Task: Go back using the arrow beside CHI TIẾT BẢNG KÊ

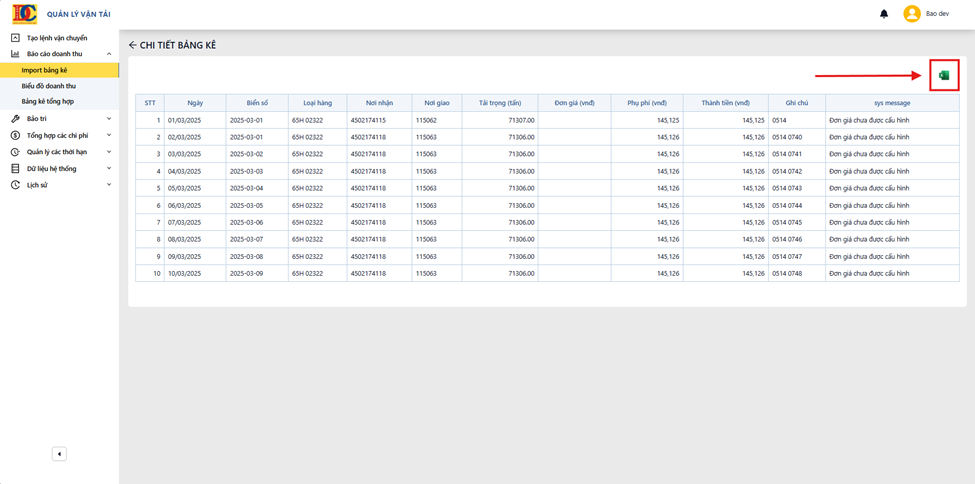Action: pos(132,45)
